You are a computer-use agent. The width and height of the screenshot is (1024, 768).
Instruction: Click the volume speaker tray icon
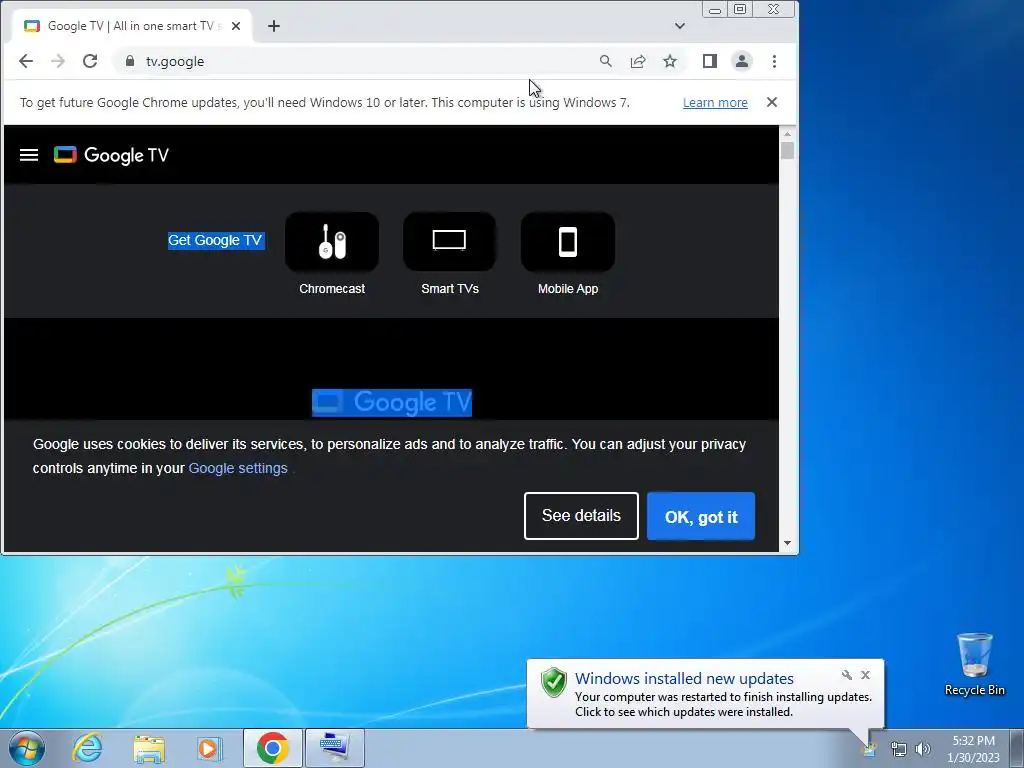click(x=923, y=749)
